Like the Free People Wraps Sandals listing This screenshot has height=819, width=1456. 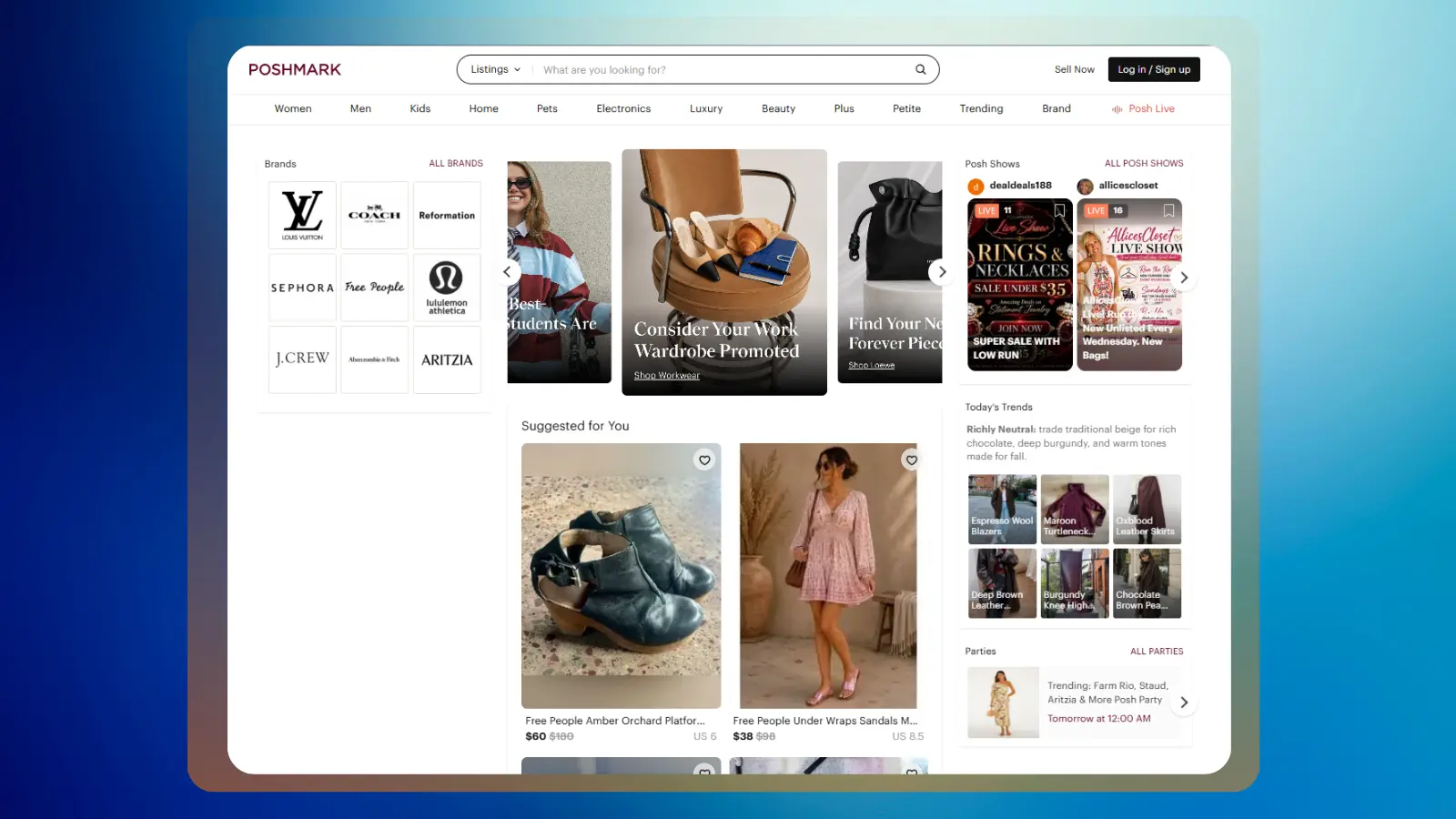click(911, 460)
